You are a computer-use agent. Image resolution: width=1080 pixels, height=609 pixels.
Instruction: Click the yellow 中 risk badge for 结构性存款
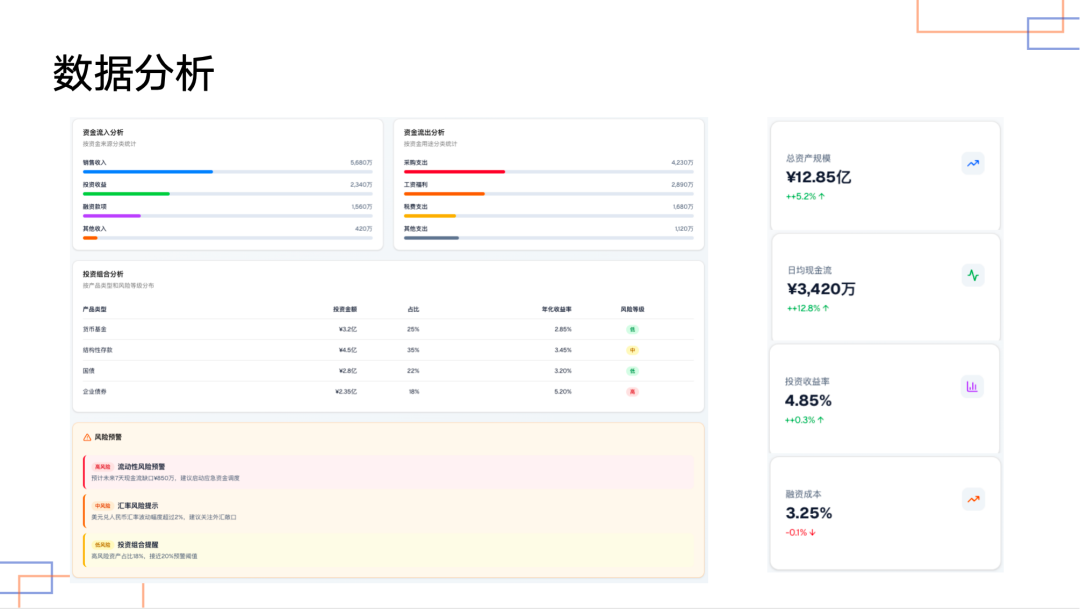pos(632,350)
